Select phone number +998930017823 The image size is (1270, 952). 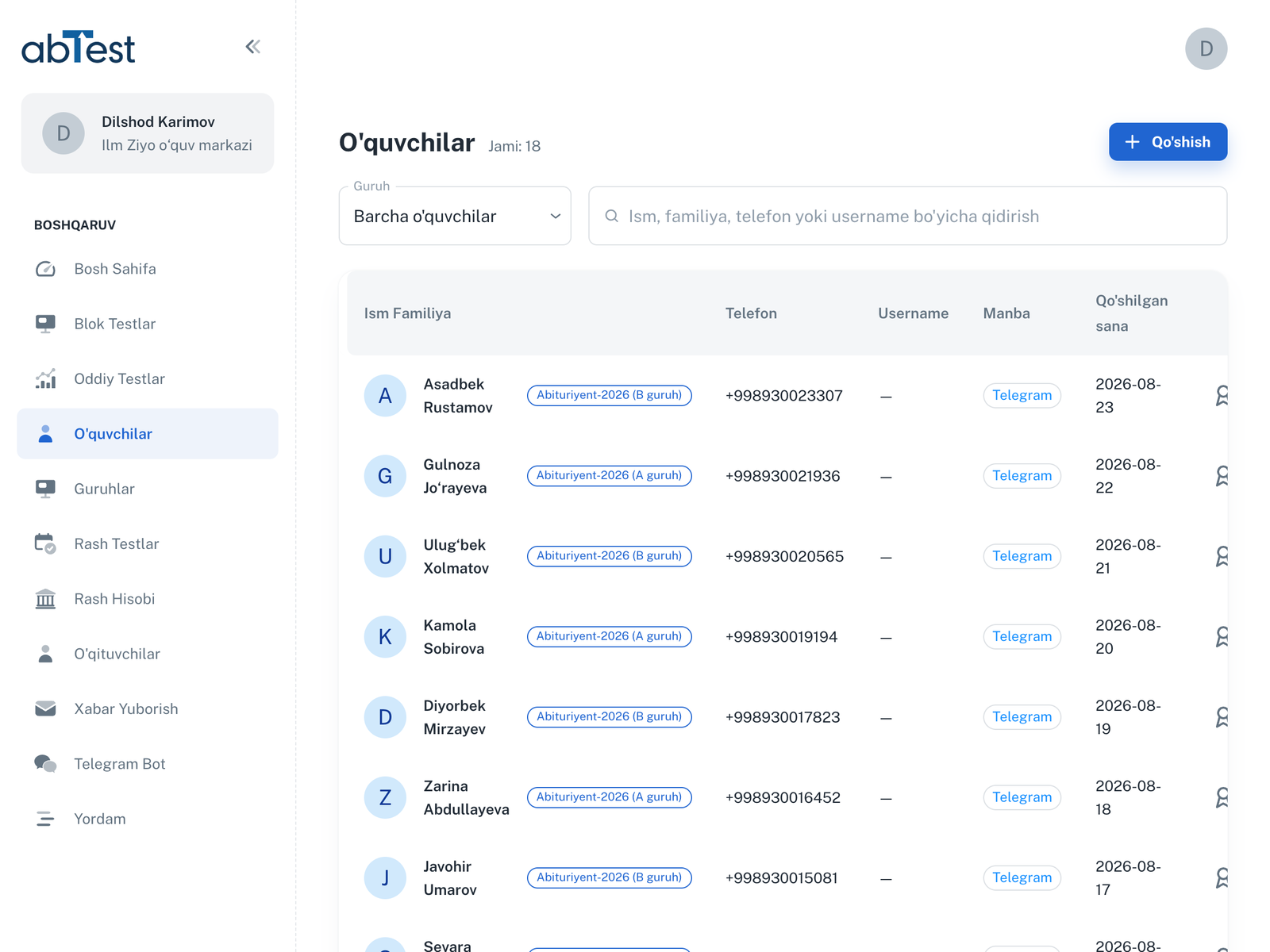pyautogui.click(x=782, y=717)
